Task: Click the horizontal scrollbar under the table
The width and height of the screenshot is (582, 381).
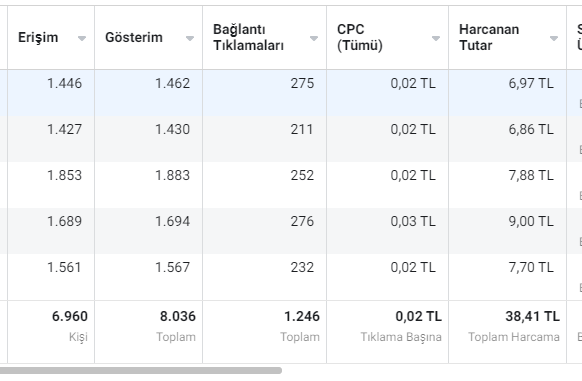Action: point(141,371)
